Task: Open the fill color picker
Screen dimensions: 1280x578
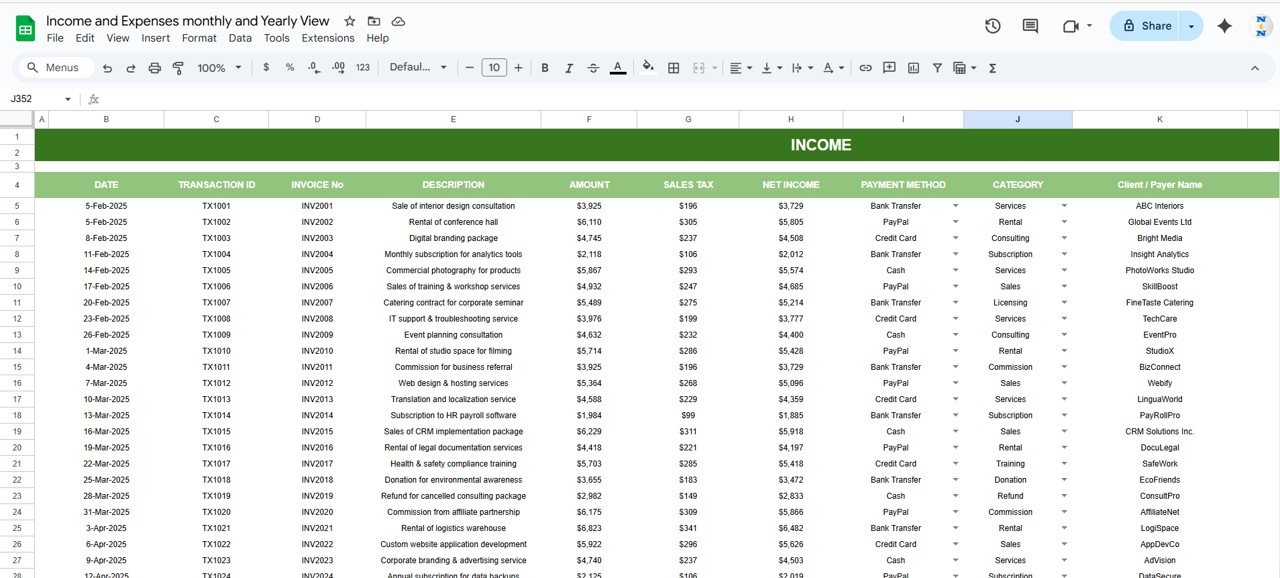Action: click(648, 68)
